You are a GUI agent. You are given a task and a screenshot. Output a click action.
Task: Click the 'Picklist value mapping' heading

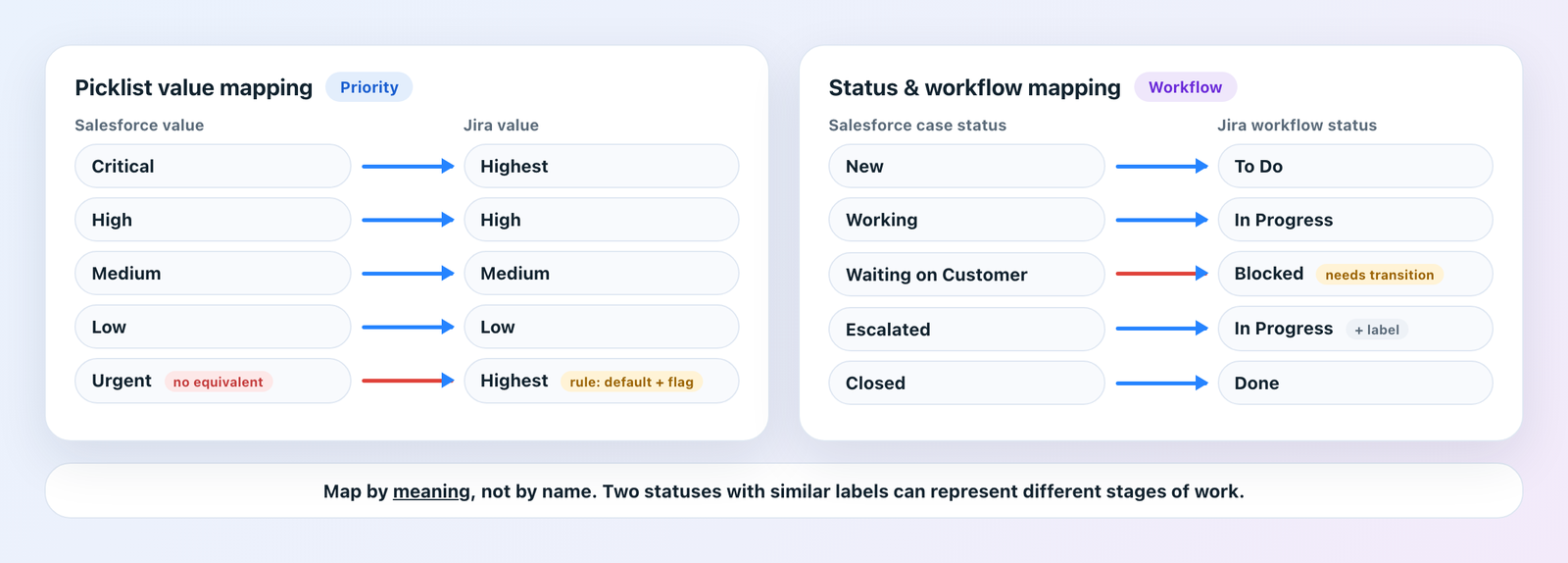tap(194, 87)
